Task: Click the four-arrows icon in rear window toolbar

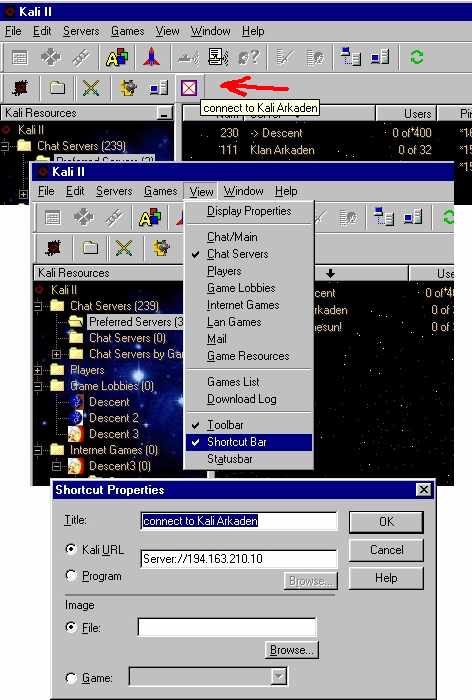Action: click(50, 57)
